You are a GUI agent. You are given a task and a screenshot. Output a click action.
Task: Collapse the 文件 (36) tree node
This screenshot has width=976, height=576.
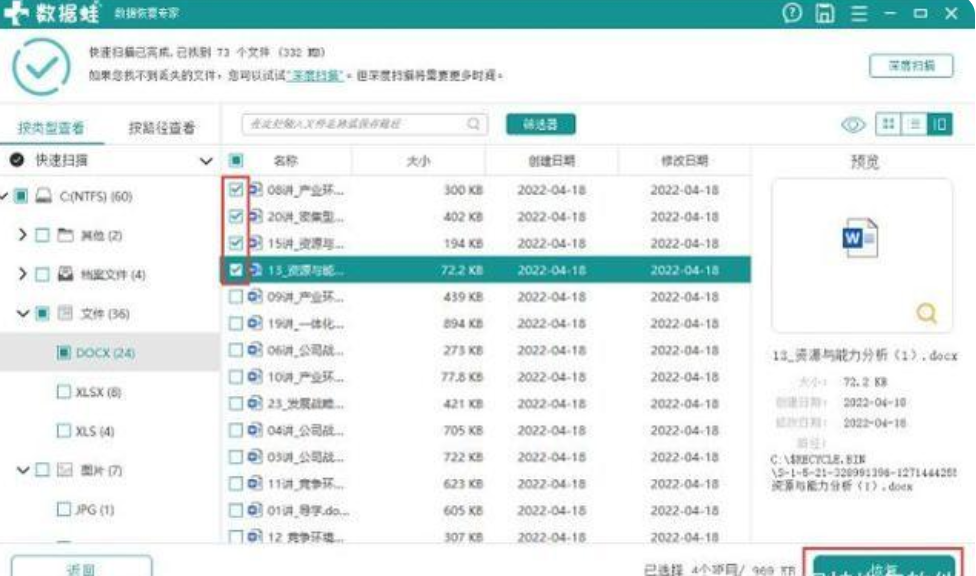tap(22, 314)
